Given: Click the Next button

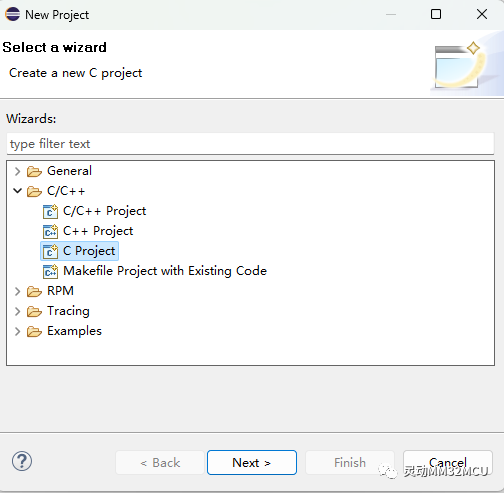Looking at the screenshot, I should pyautogui.click(x=252, y=462).
